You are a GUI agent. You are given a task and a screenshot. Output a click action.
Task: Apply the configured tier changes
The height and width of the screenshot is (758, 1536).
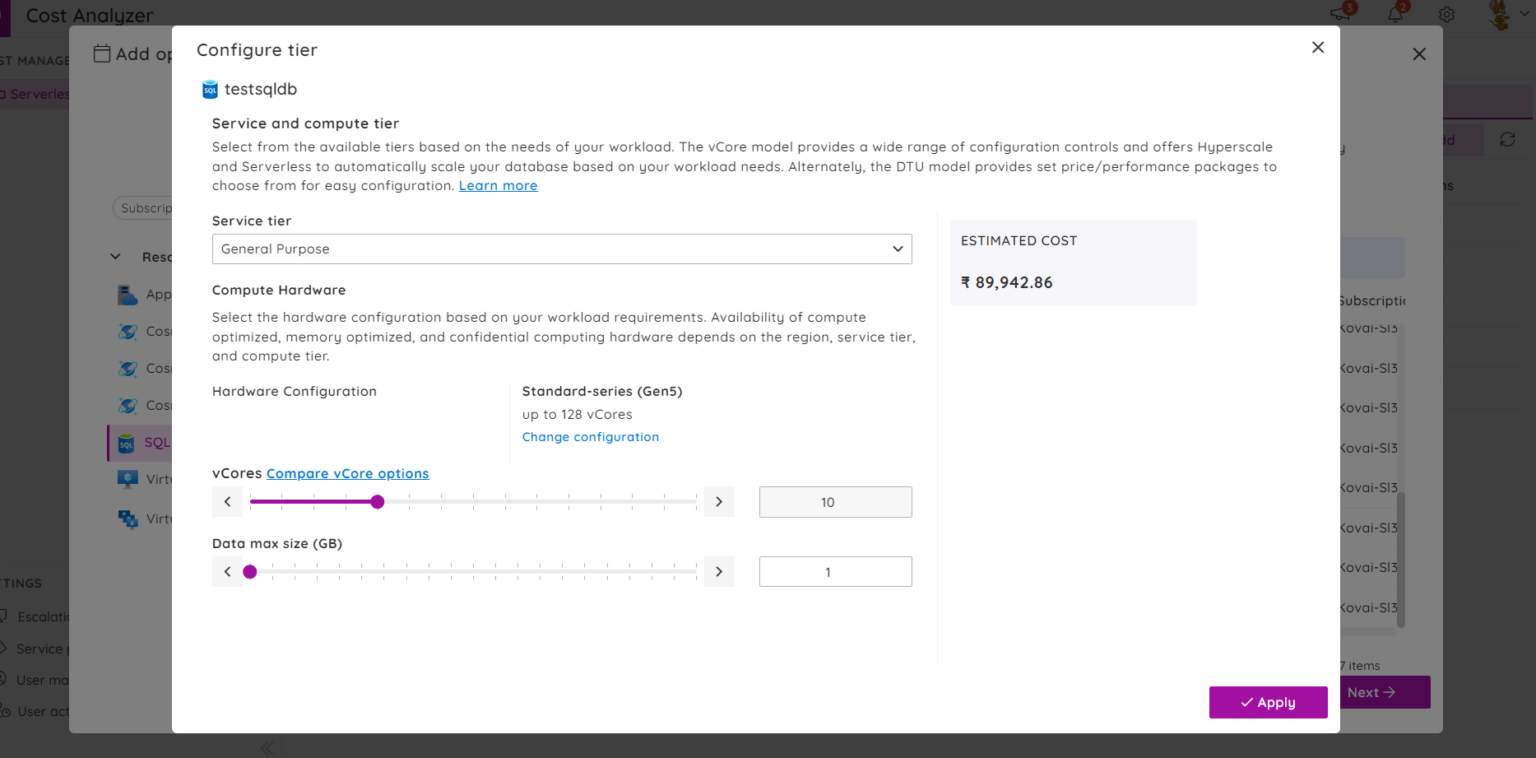(x=1268, y=702)
